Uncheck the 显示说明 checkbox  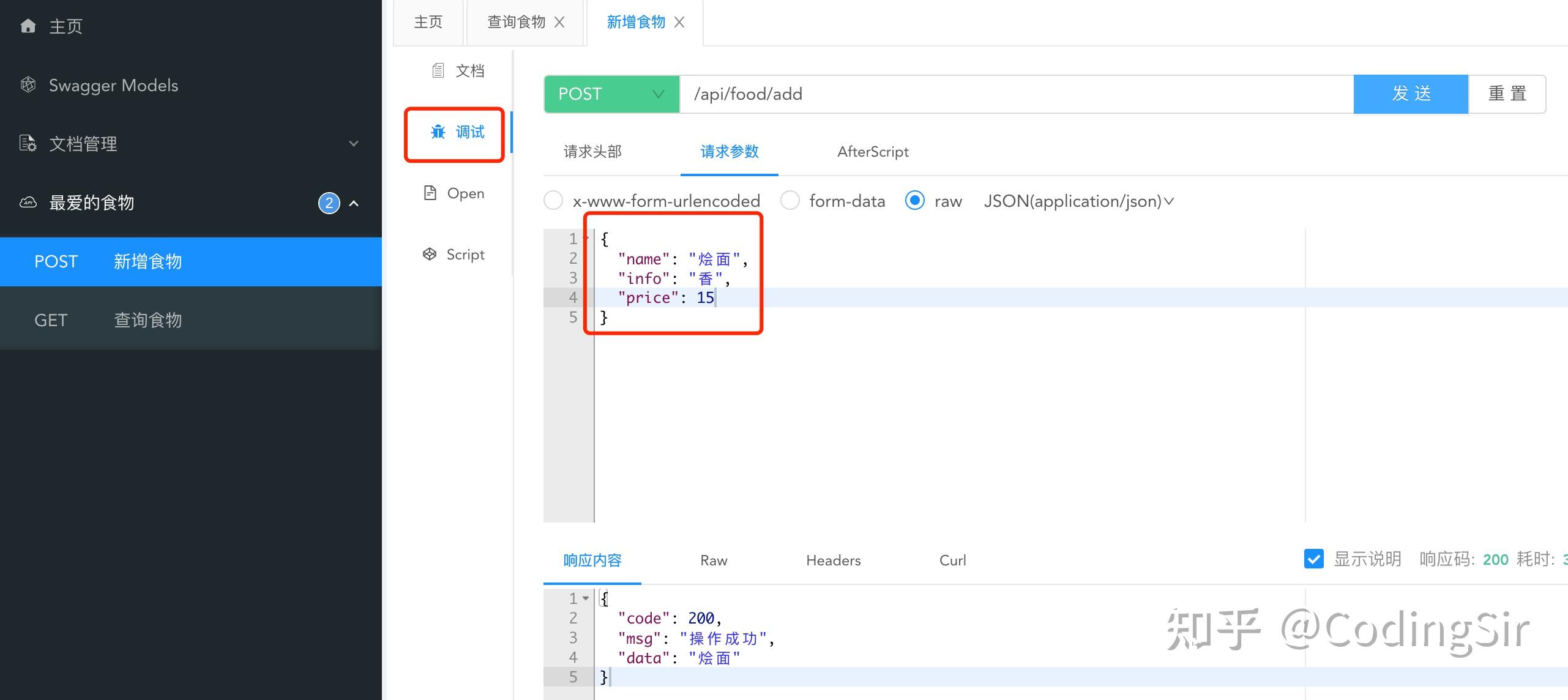point(1314,559)
